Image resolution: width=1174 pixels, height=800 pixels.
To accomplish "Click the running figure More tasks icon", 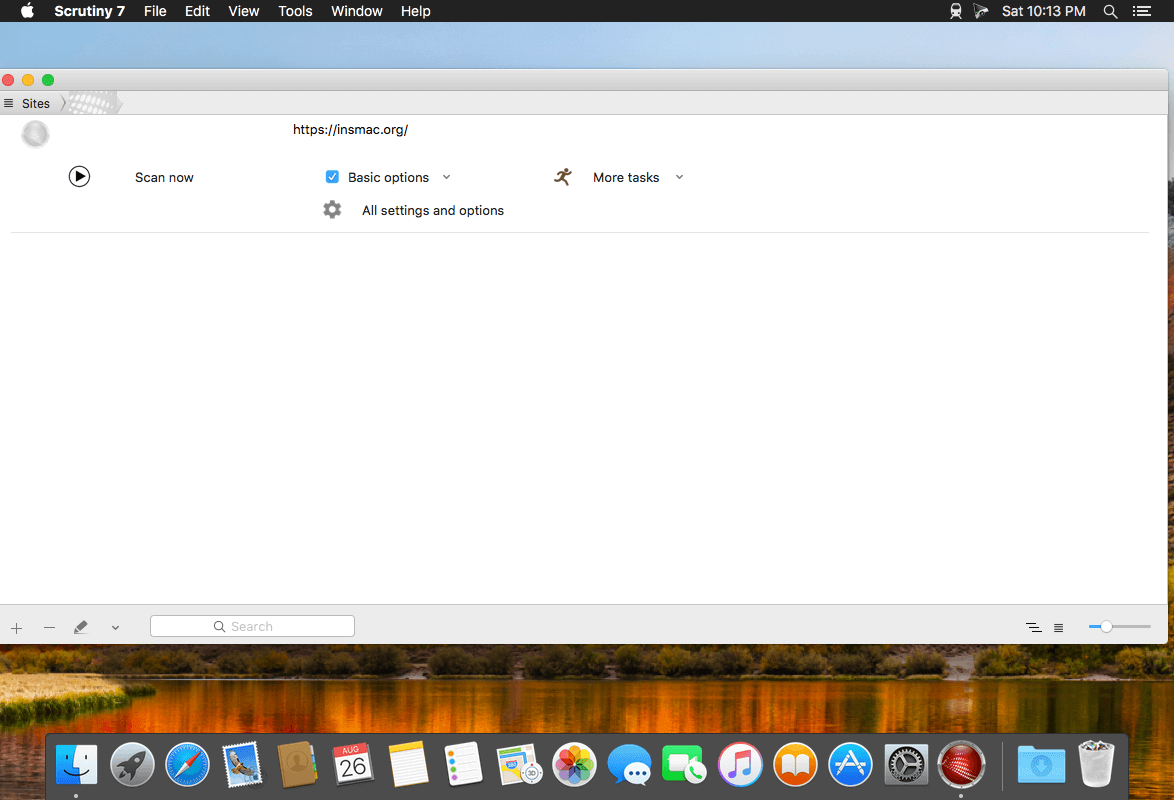I will 562,176.
